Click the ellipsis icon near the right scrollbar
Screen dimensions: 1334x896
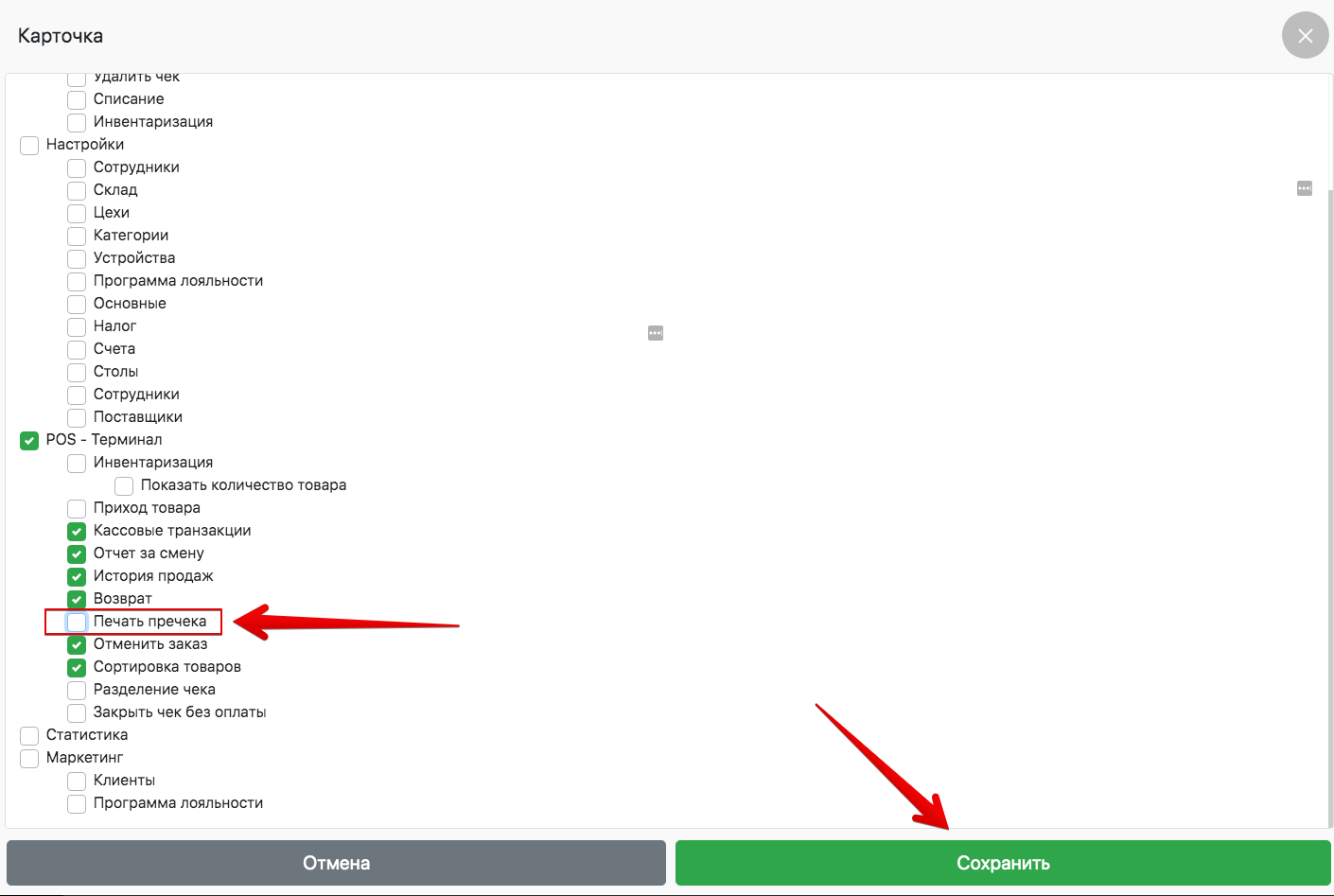(1304, 188)
